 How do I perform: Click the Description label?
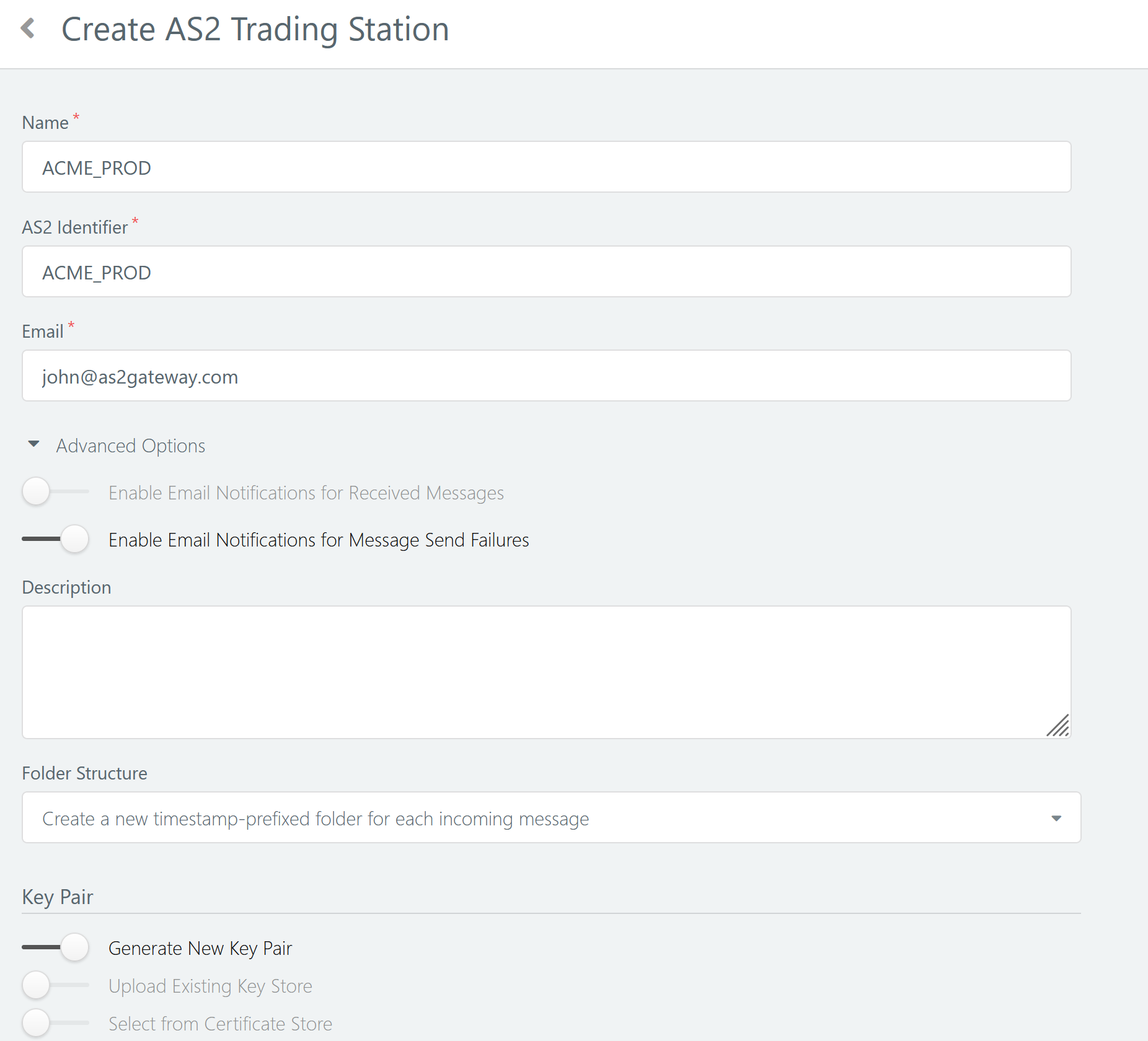click(66, 587)
